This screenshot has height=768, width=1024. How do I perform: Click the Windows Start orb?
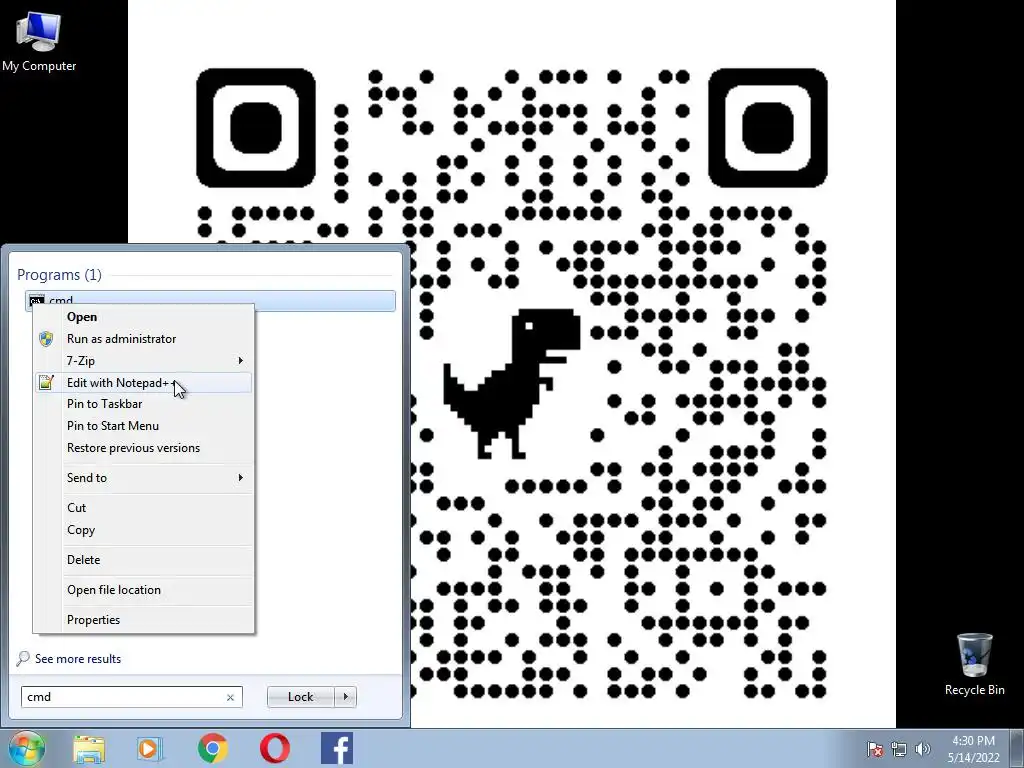(27, 748)
